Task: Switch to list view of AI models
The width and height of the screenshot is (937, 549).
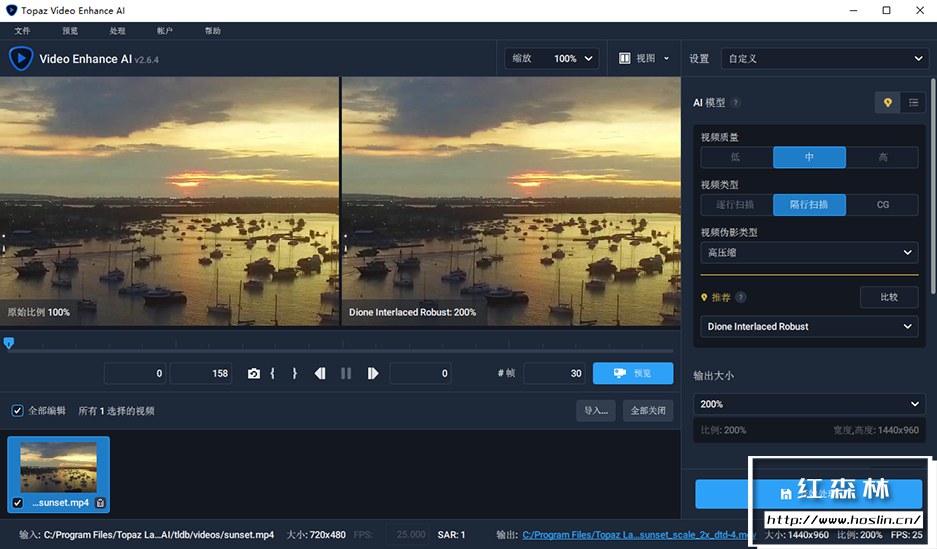Action: (x=913, y=103)
